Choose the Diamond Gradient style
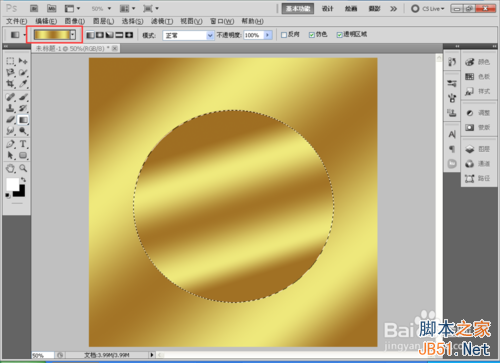The image size is (500, 363). click(129, 35)
